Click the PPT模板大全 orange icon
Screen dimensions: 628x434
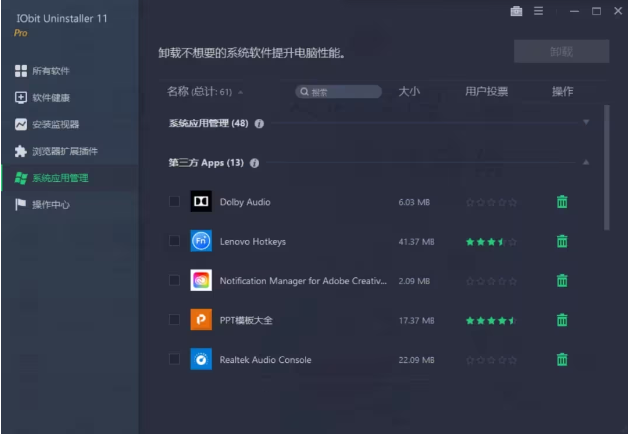pyautogui.click(x=201, y=319)
